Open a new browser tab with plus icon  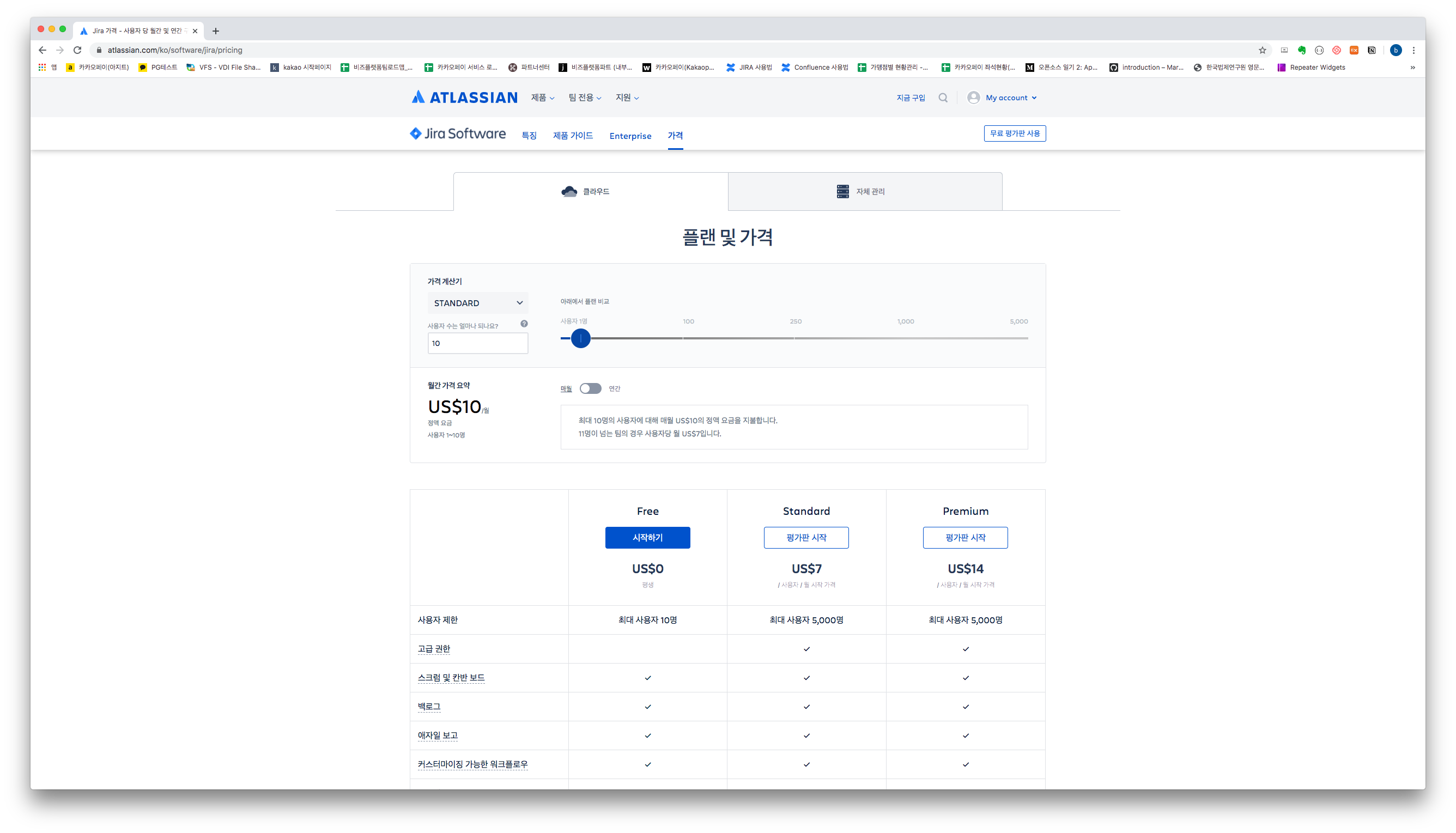216,31
